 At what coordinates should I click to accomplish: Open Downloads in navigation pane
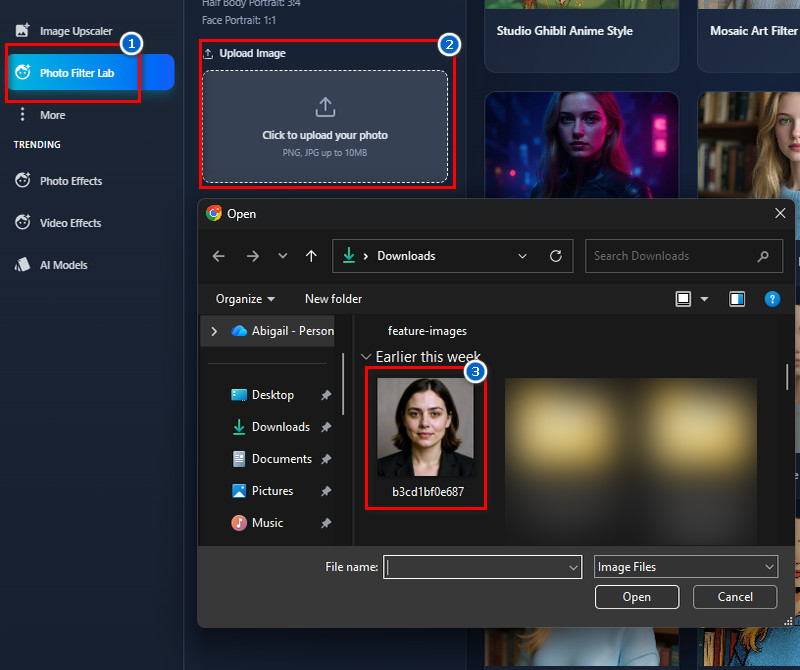(x=270, y=427)
